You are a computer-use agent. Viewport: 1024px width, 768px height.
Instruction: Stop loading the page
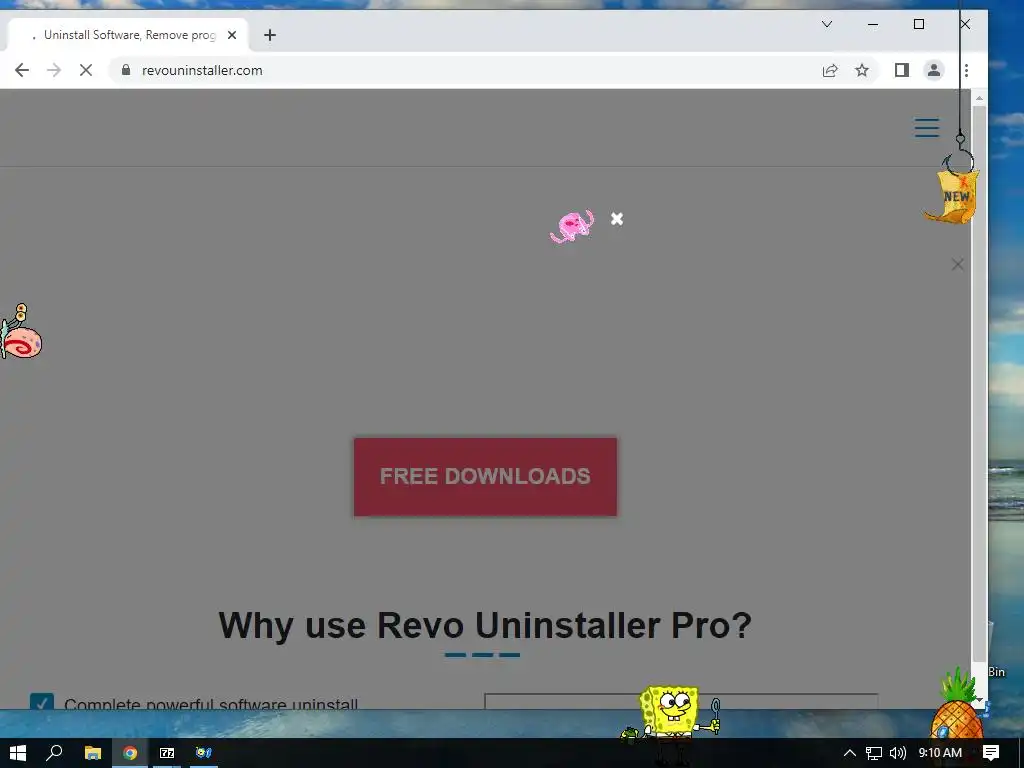tap(86, 70)
